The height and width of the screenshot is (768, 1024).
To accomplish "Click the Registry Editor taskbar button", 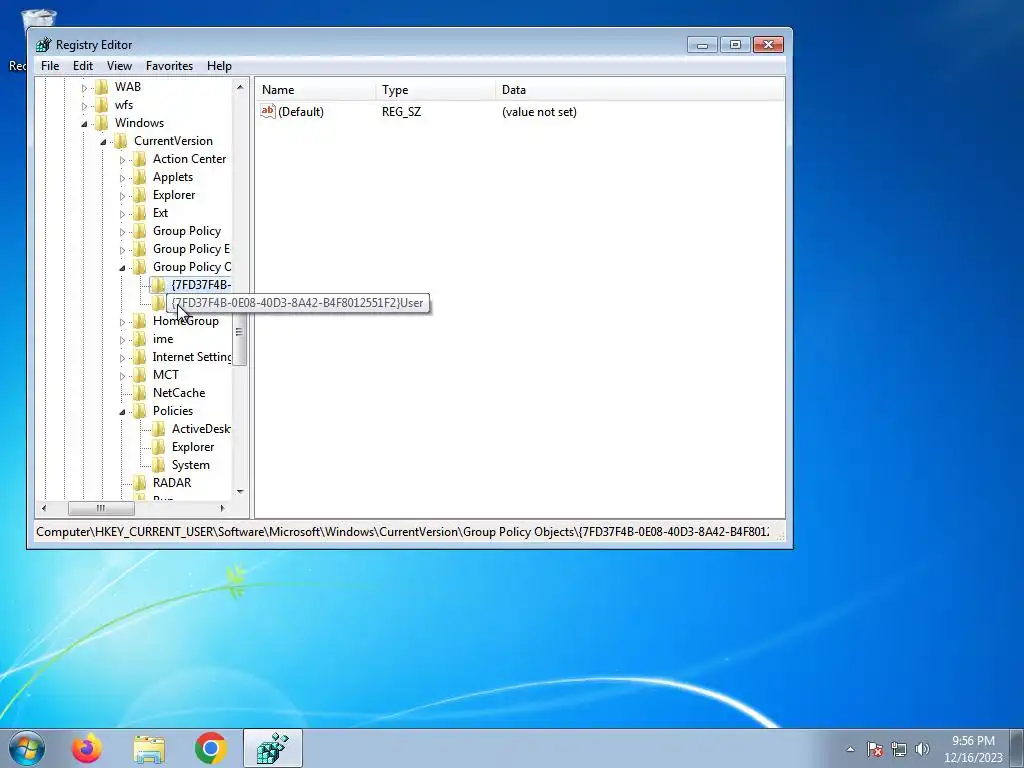I will point(273,748).
